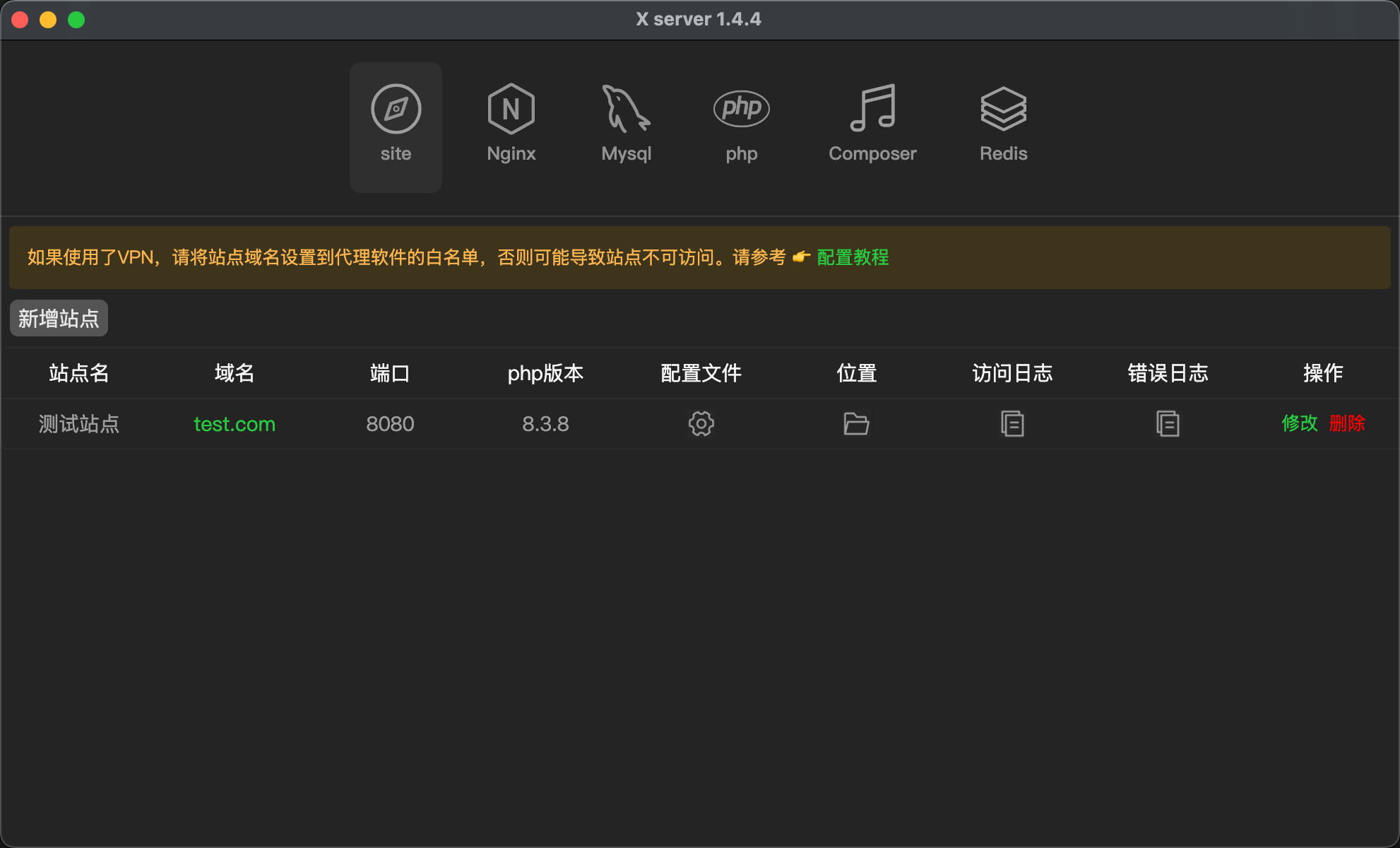Click the 端口 column header
The height and width of the screenshot is (848, 1400).
(390, 373)
